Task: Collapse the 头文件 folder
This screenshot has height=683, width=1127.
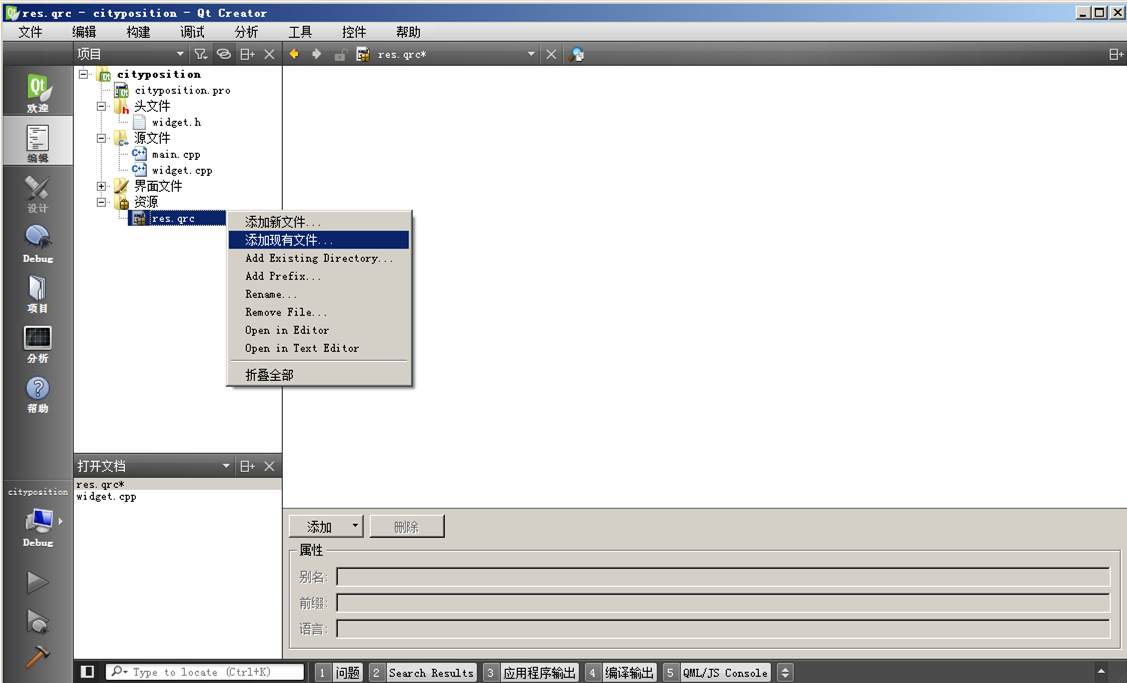Action: 101,106
